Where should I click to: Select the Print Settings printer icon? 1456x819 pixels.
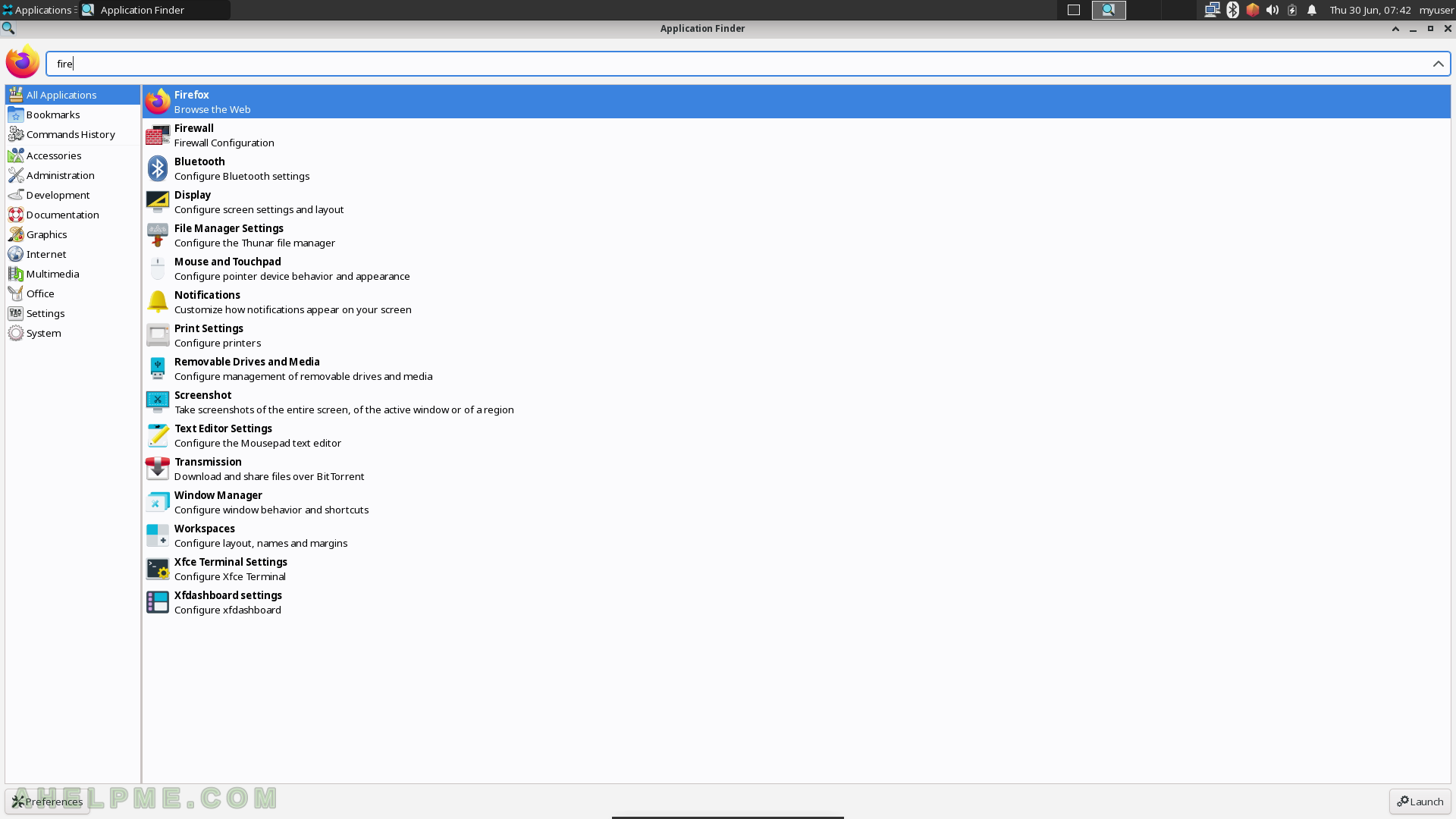158,335
